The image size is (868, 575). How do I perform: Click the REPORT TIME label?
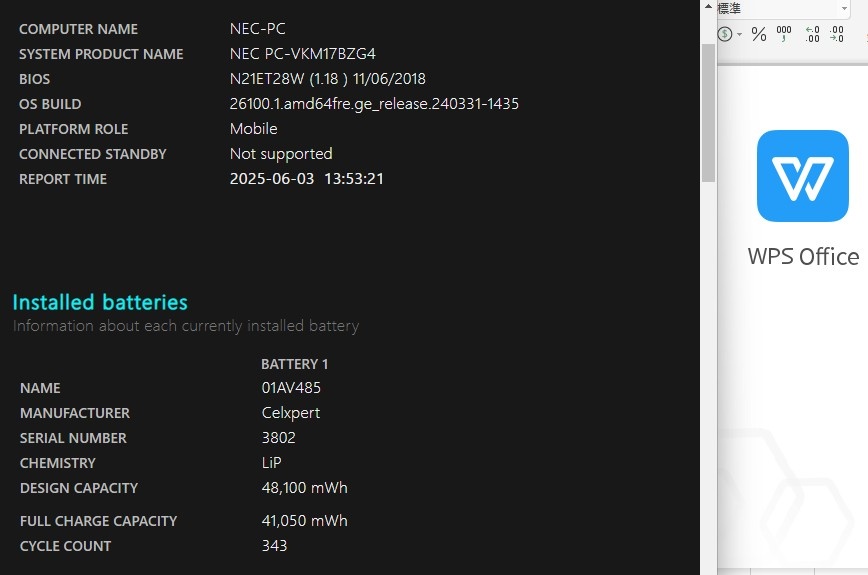(x=63, y=179)
